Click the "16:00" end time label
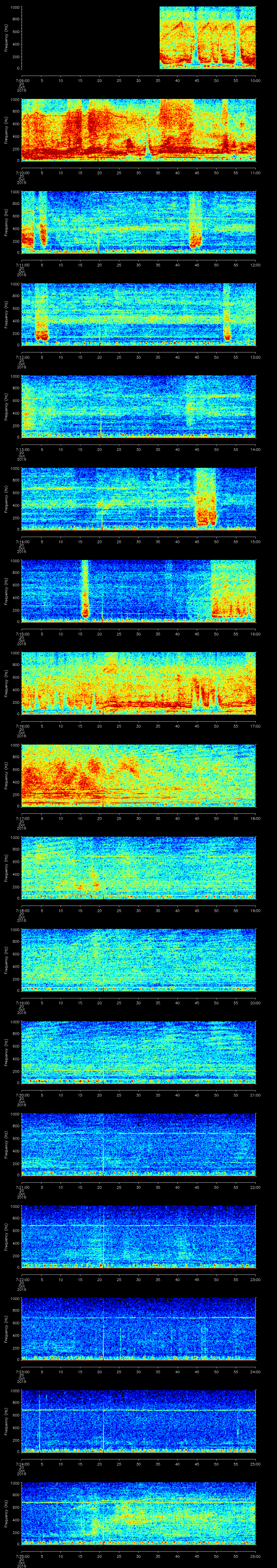277x1568 pixels. [x=256, y=634]
